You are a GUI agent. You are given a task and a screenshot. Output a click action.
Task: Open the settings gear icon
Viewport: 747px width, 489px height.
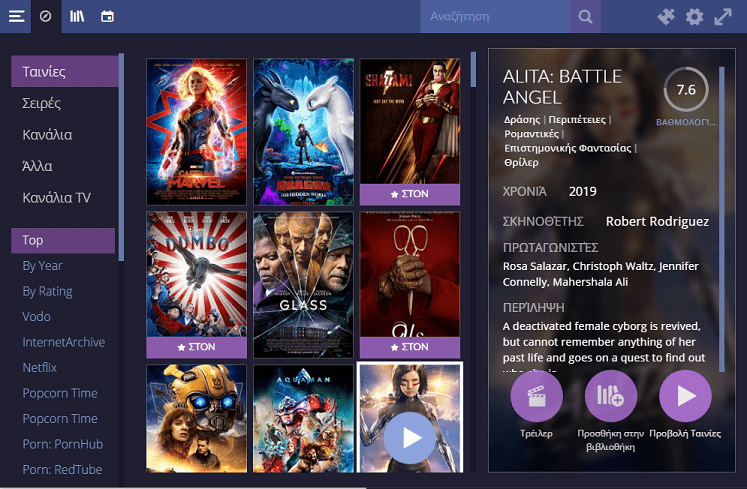click(x=694, y=17)
